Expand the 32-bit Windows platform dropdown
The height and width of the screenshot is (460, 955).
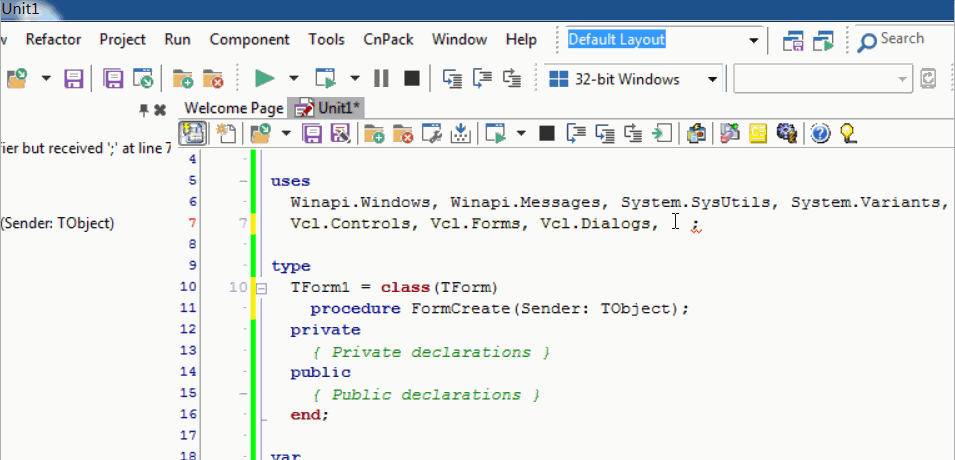point(712,79)
